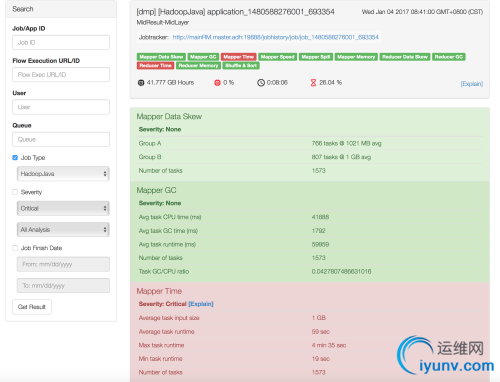This screenshot has height=382, width=500.
Task: Click the Min task runtime label
Action: click(x=160, y=359)
